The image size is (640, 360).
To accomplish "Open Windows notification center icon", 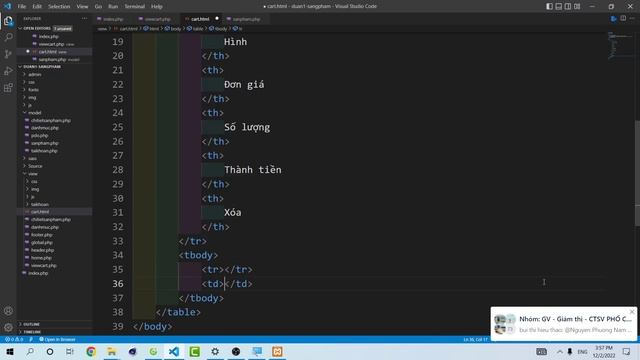I will click(x=627, y=351).
